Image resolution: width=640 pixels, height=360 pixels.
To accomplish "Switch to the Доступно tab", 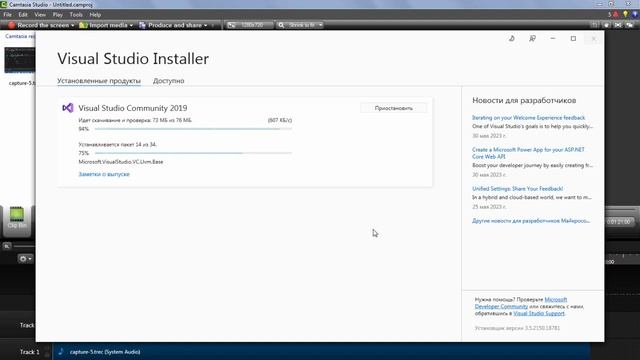I will [x=169, y=81].
